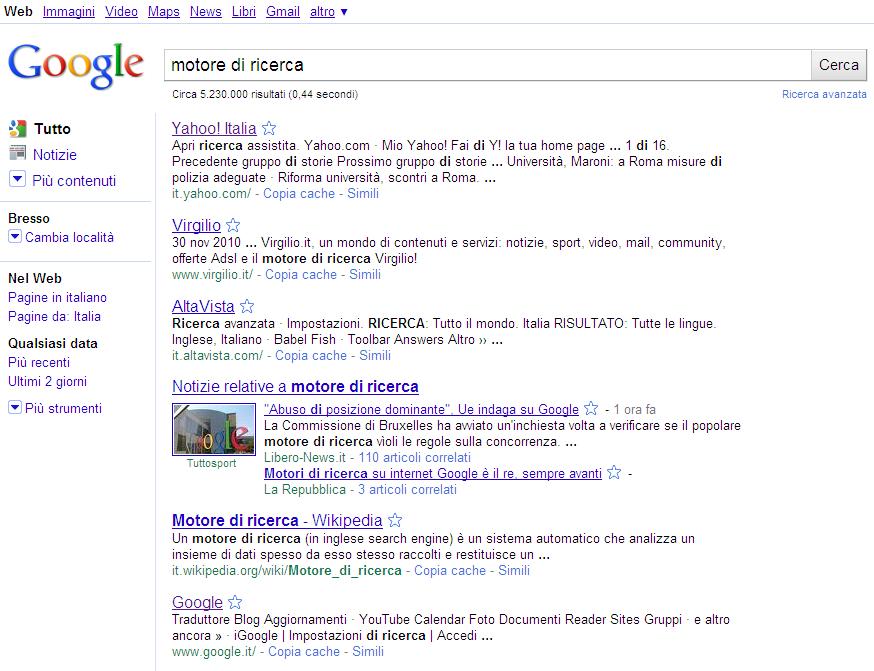Click the result count text "Circa 5.230.000 risultati"

[229, 94]
